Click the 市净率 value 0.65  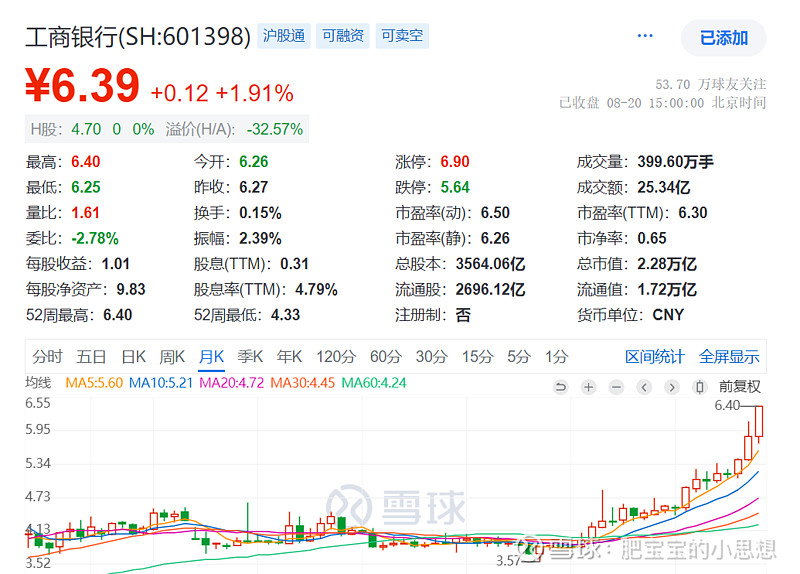coord(652,238)
